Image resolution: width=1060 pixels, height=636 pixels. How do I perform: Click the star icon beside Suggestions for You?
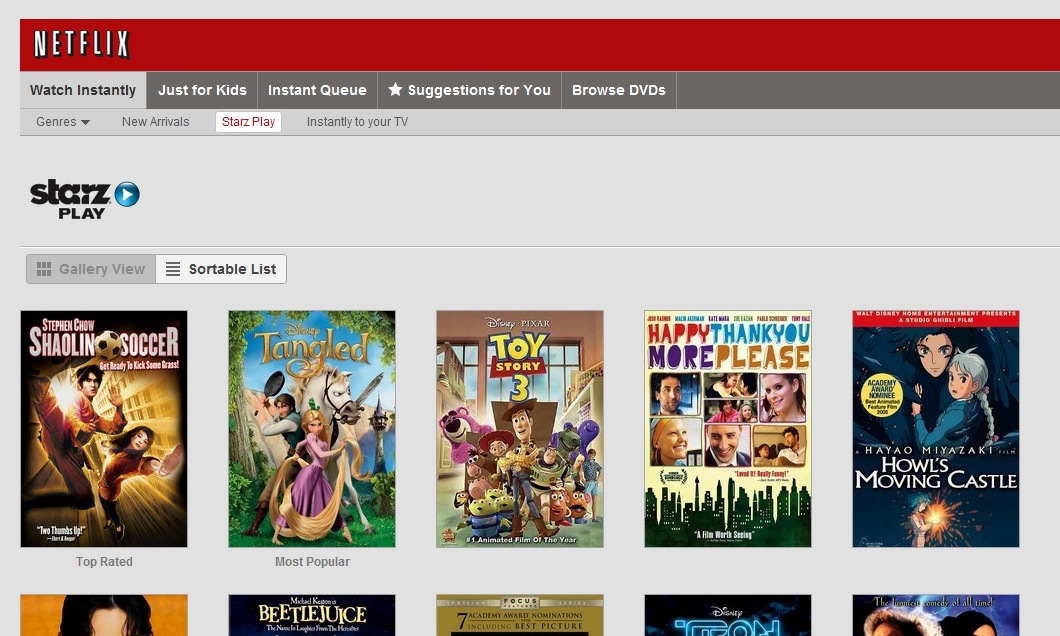[395, 89]
